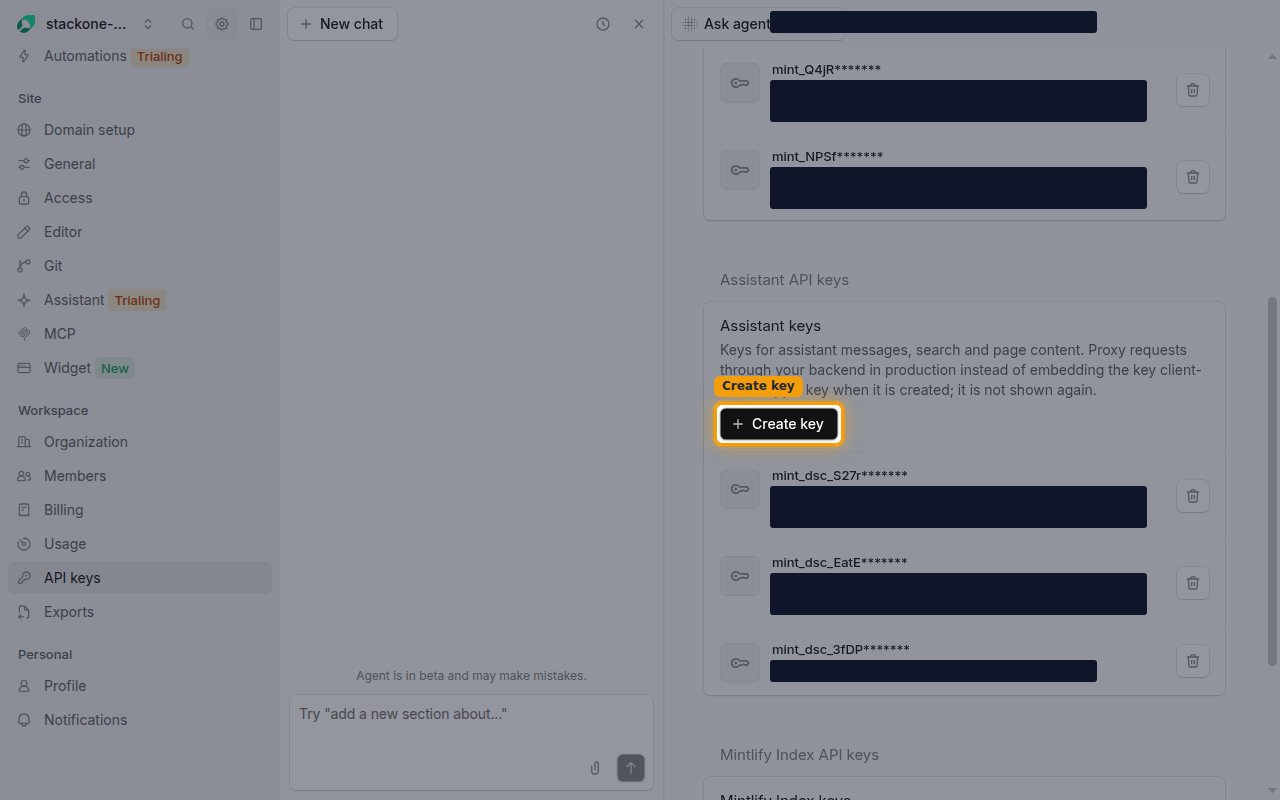Open chat history clock icon
This screenshot has width=1280, height=800.
pos(603,24)
